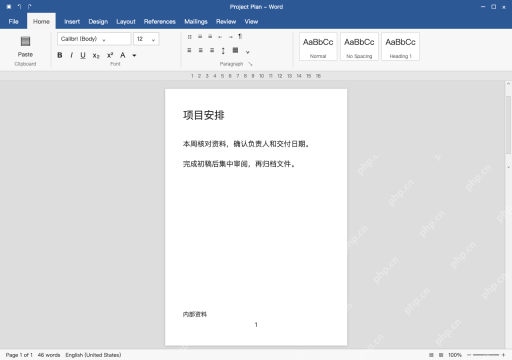The image size is (512, 360).
Task: Click the horizontal ruler
Action: coord(256,76)
